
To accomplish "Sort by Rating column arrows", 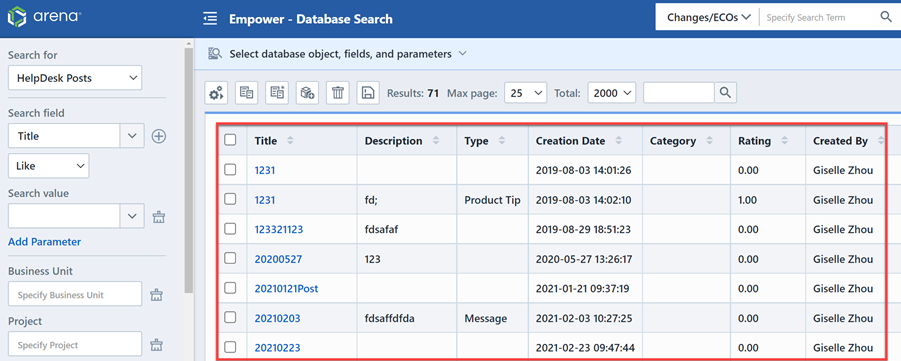I will [784, 141].
